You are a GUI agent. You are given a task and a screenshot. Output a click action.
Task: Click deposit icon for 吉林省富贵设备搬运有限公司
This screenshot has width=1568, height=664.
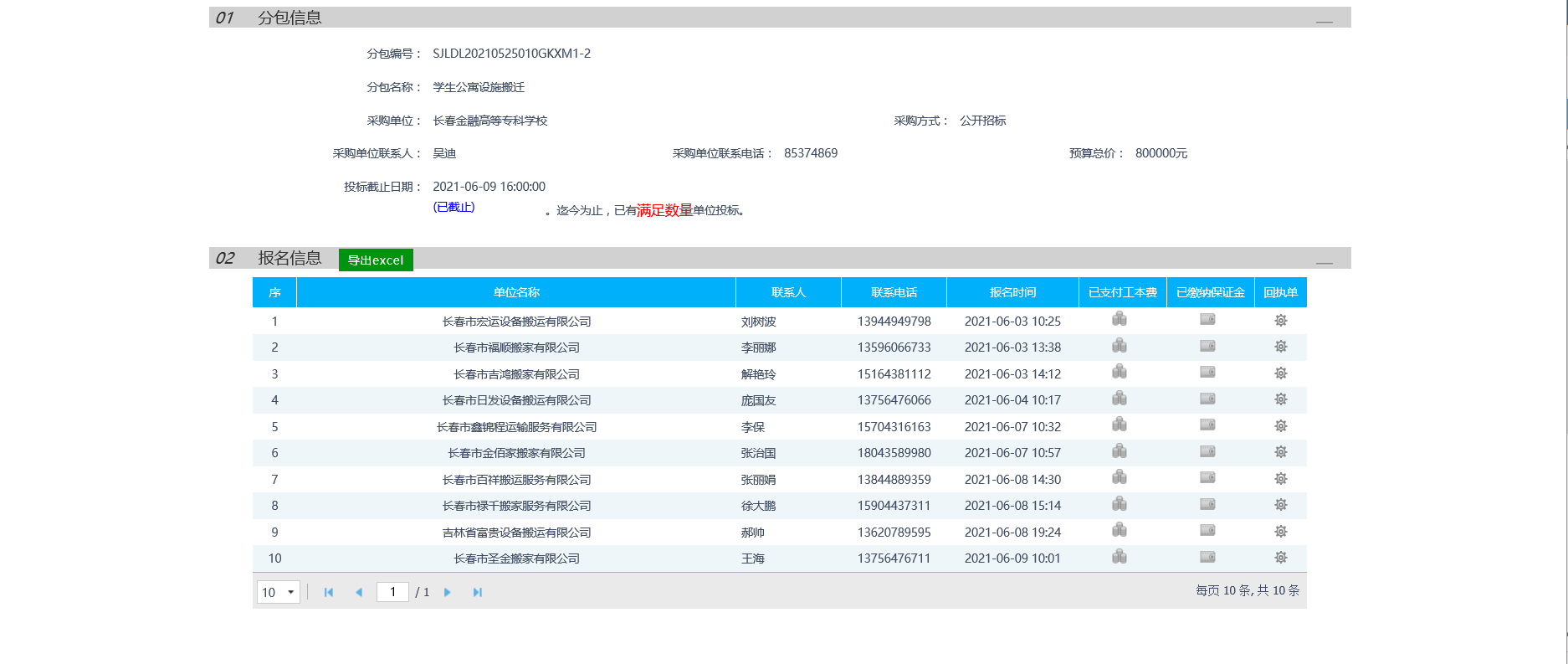(x=1207, y=530)
